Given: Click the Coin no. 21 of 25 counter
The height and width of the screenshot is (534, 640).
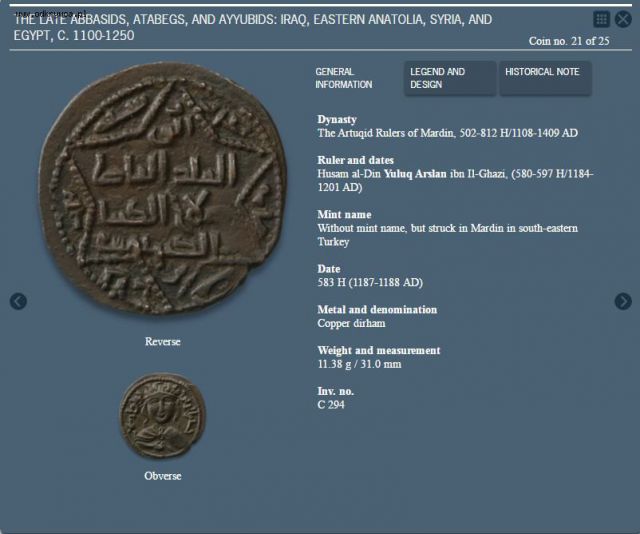Looking at the screenshot, I should pyautogui.click(x=569, y=41).
